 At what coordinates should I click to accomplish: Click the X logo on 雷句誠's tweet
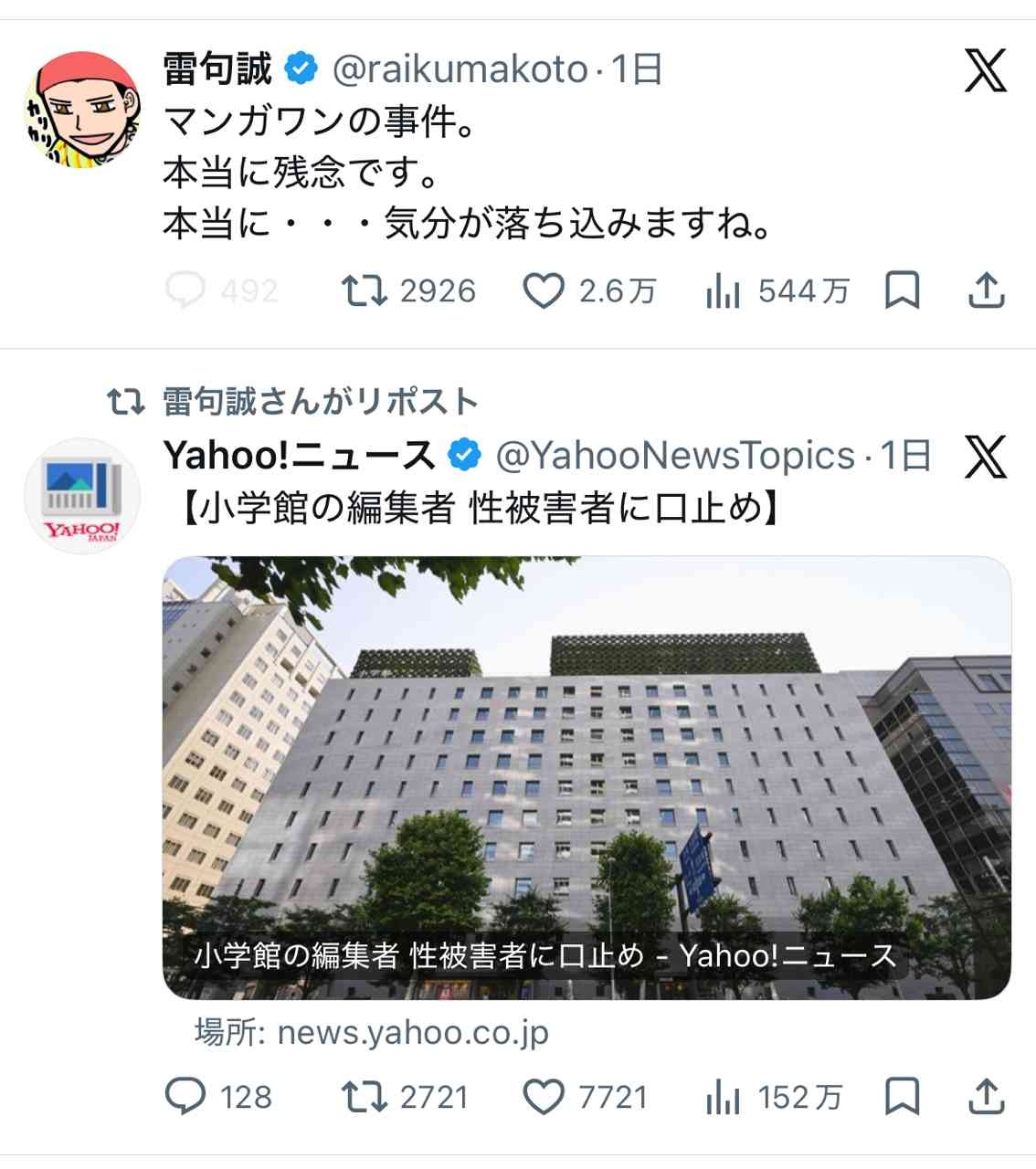986,70
